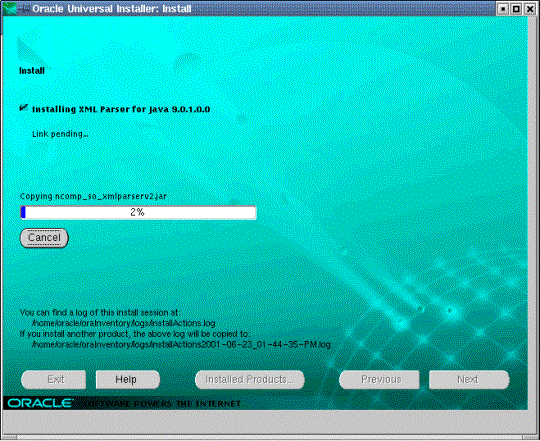
Task: Click the Exit button
Action: [x=53, y=380]
